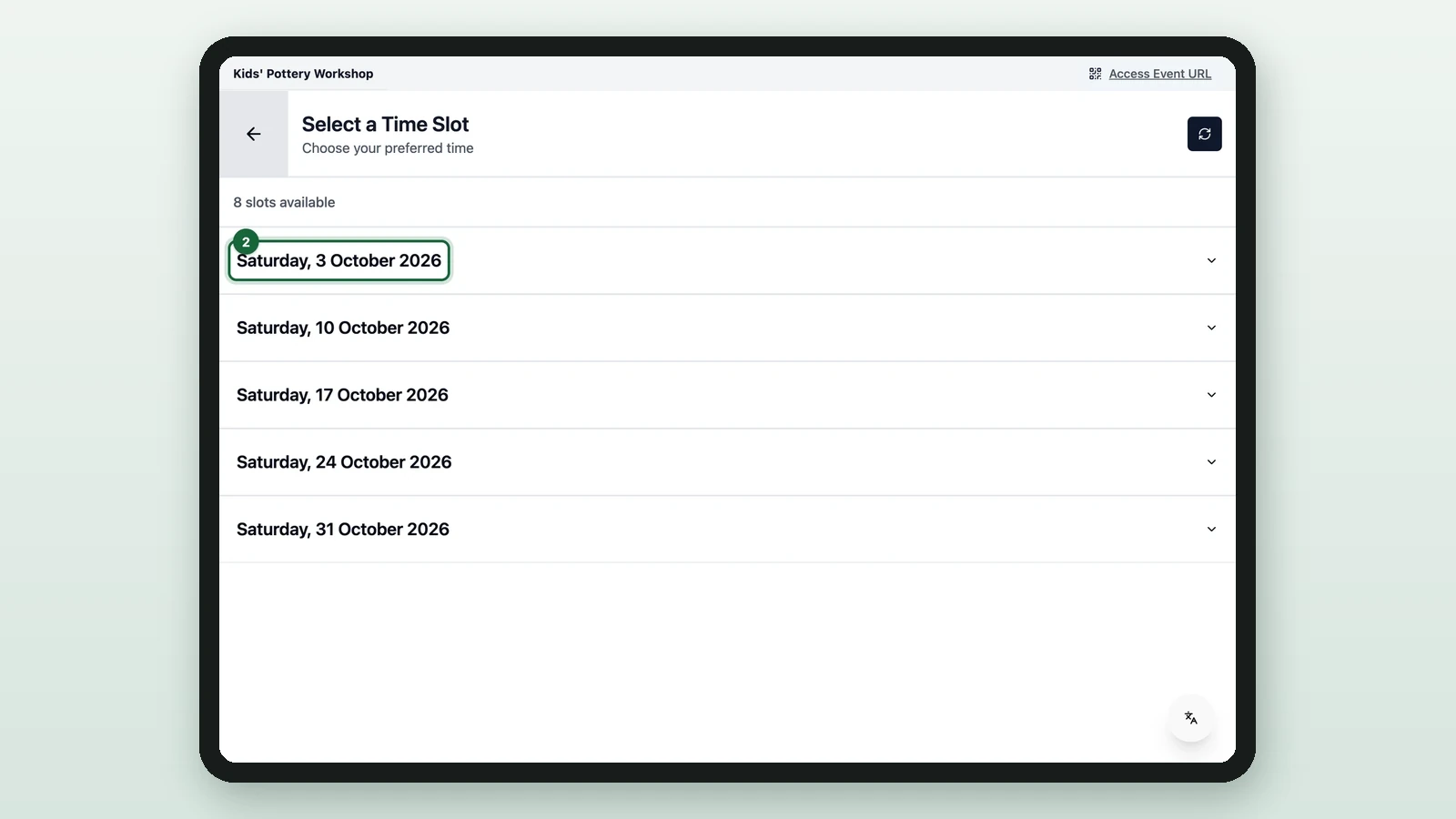The image size is (1456, 819).
Task: Click the 'Choose your preferred time' subtitle
Action: click(x=388, y=148)
